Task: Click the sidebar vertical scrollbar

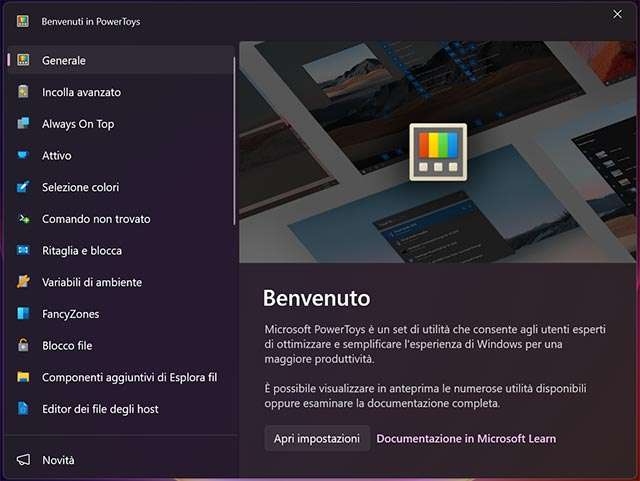Action: (234, 141)
